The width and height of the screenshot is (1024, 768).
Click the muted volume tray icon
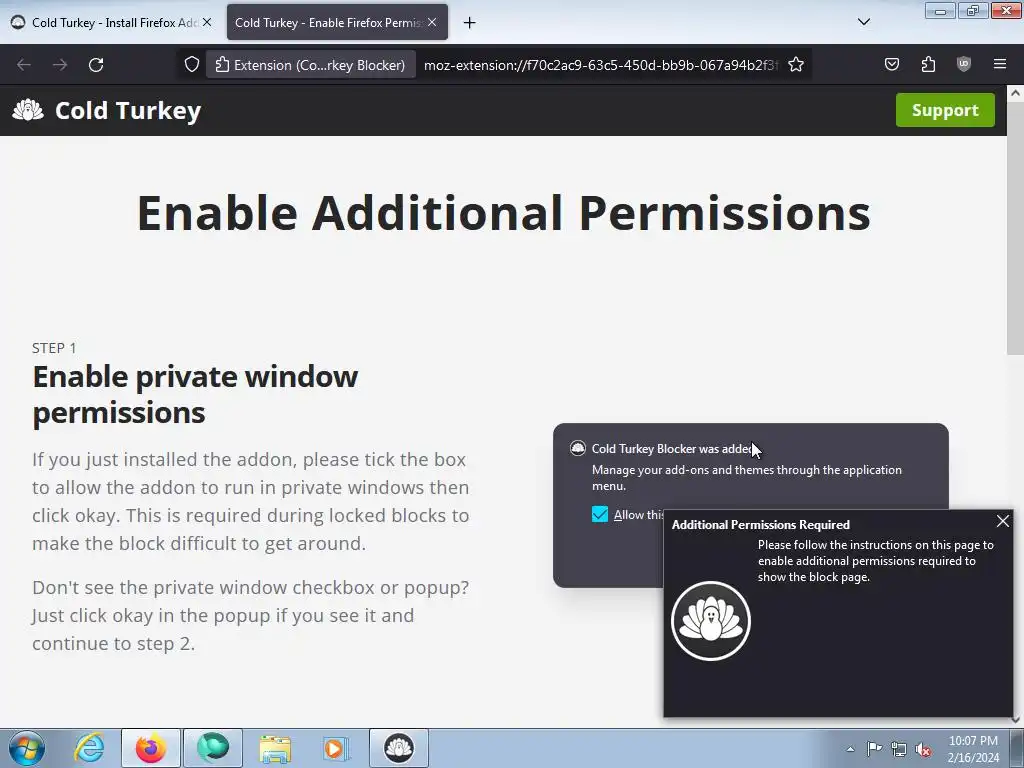(x=923, y=749)
